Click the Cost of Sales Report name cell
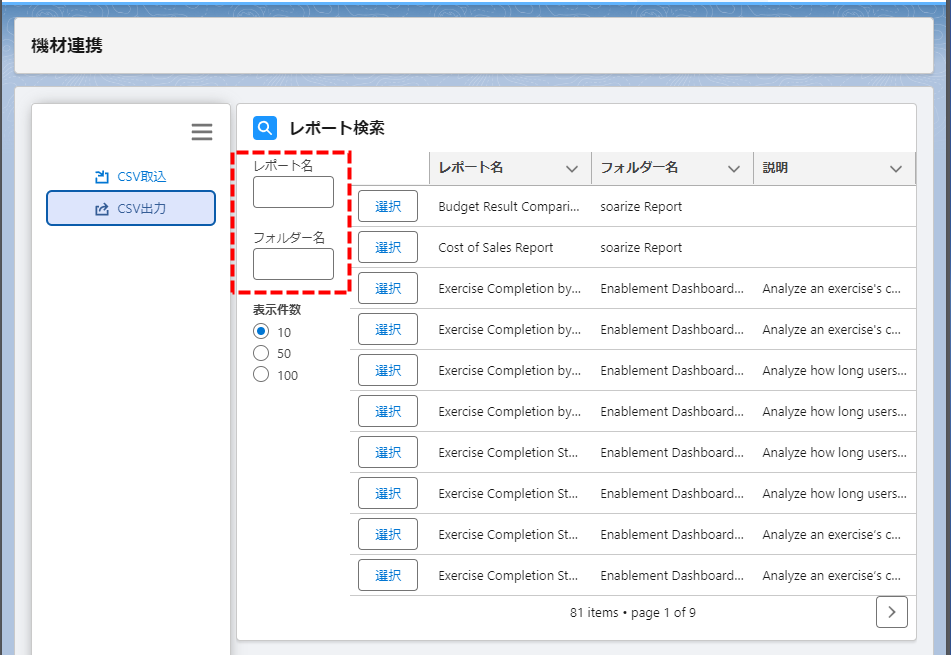The width and height of the screenshot is (951, 655). (x=496, y=248)
